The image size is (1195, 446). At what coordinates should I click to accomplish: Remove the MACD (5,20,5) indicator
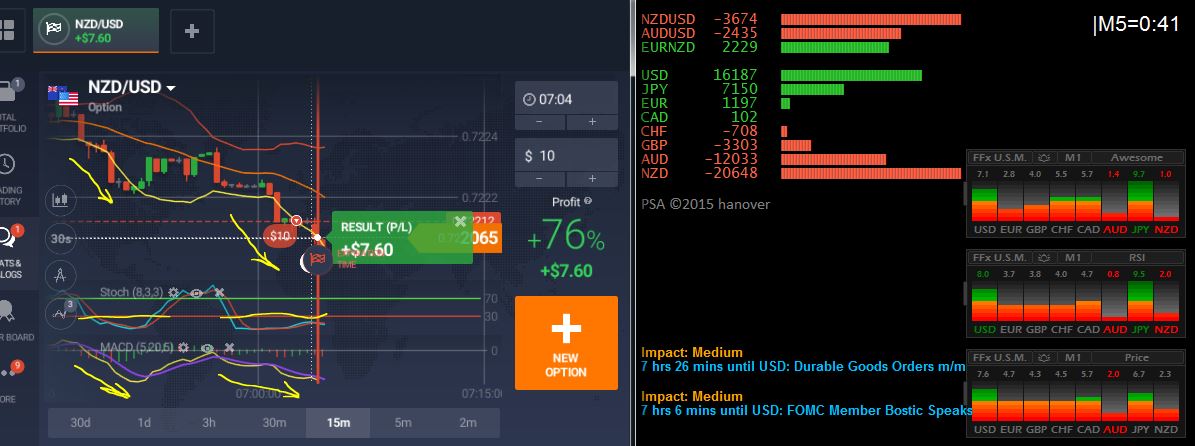(x=229, y=348)
